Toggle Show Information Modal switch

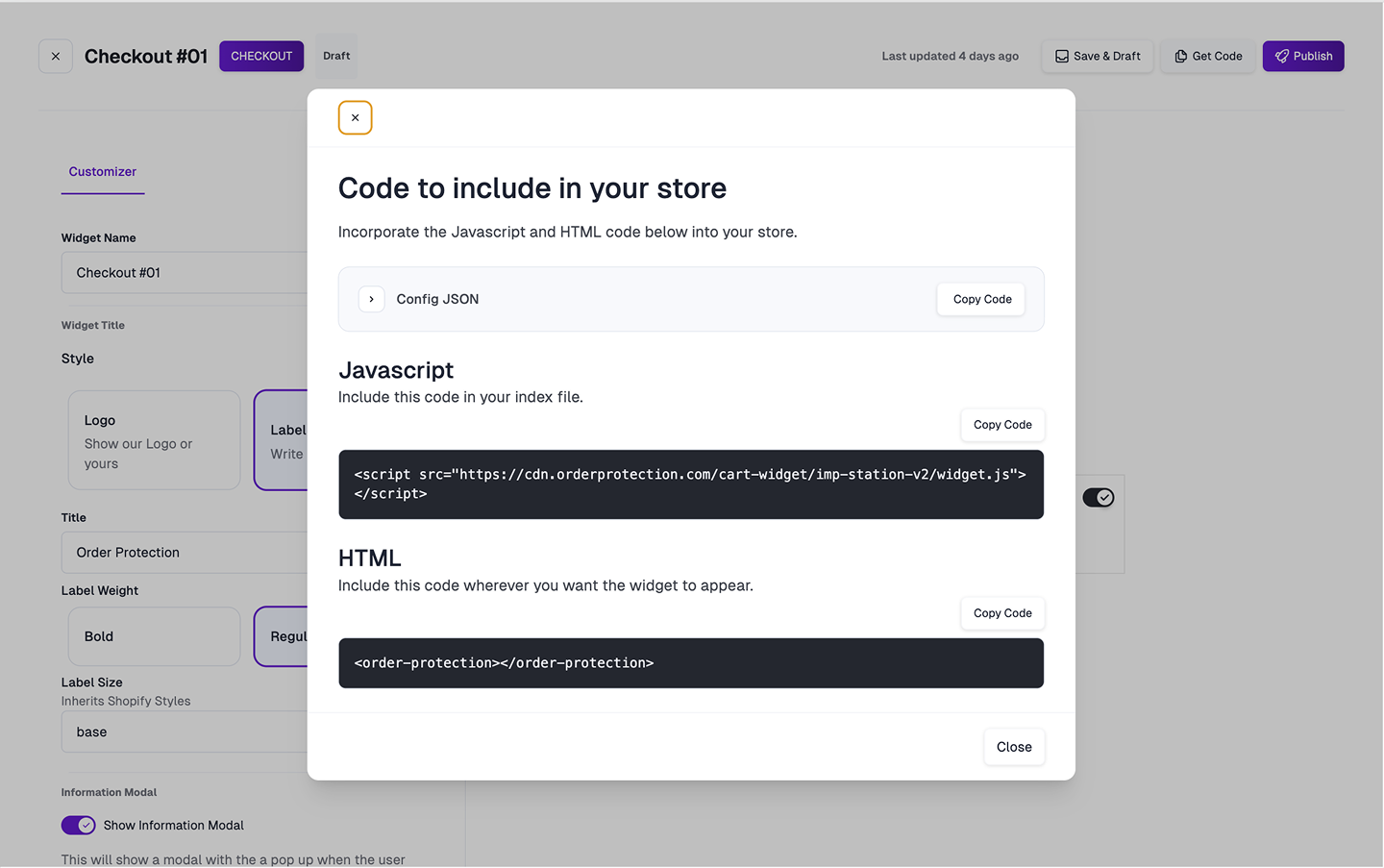coord(79,826)
